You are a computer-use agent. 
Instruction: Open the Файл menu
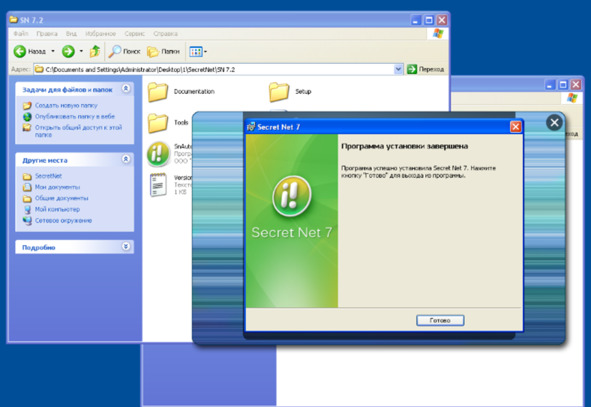click(x=21, y=34)
